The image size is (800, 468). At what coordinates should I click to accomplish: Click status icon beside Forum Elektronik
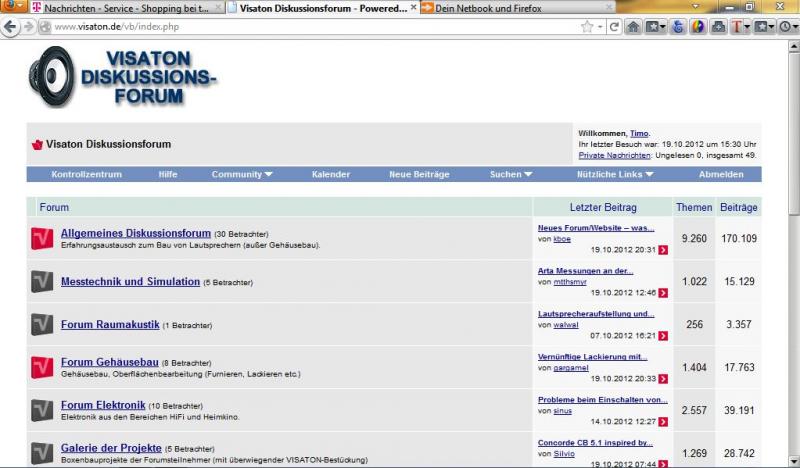coord(42,410)
